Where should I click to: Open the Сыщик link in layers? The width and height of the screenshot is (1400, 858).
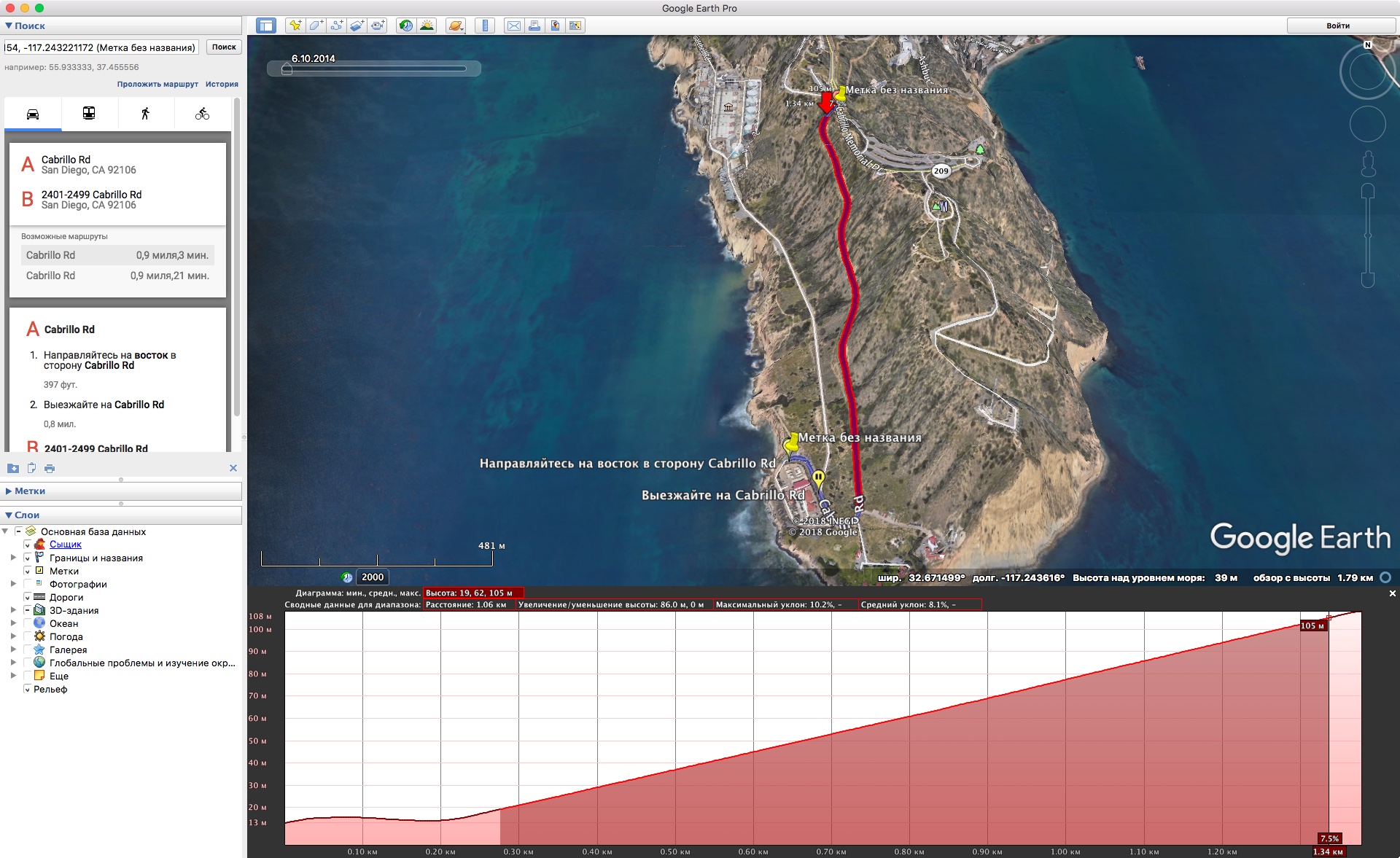click(66, 545)
